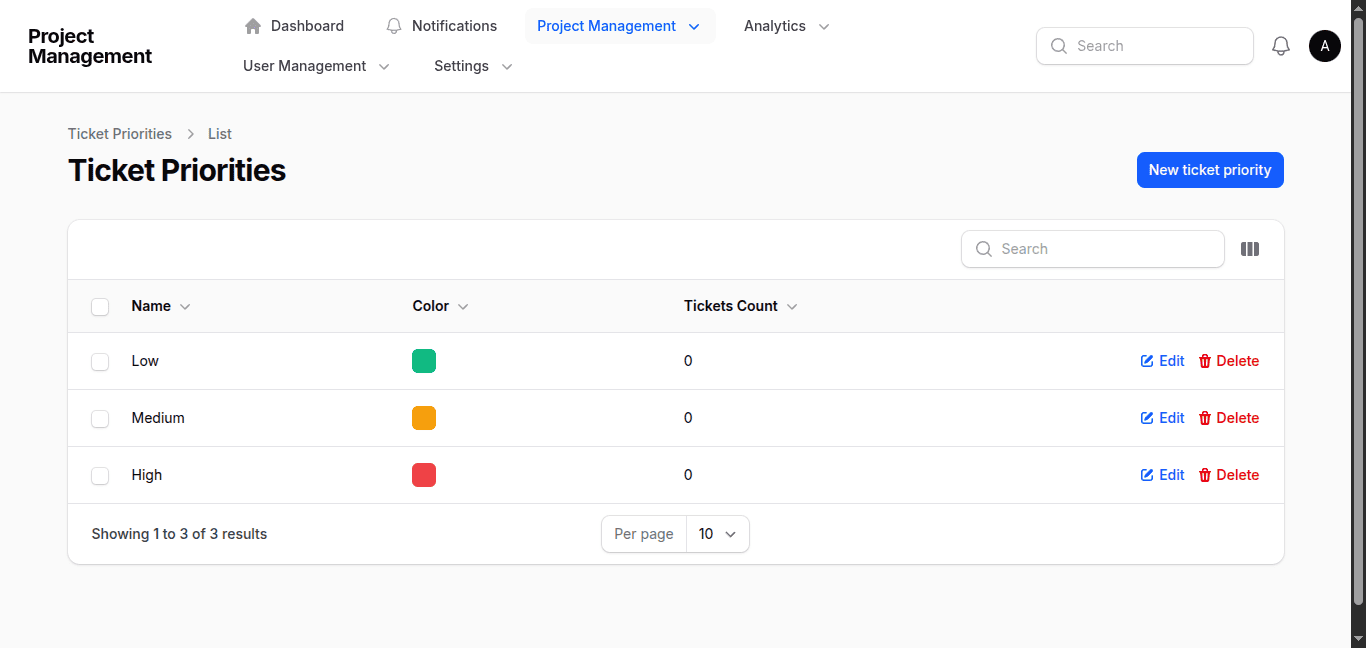Open notifications via the top-right bell icon
1366x648 pixels.
coord(1281,45)
